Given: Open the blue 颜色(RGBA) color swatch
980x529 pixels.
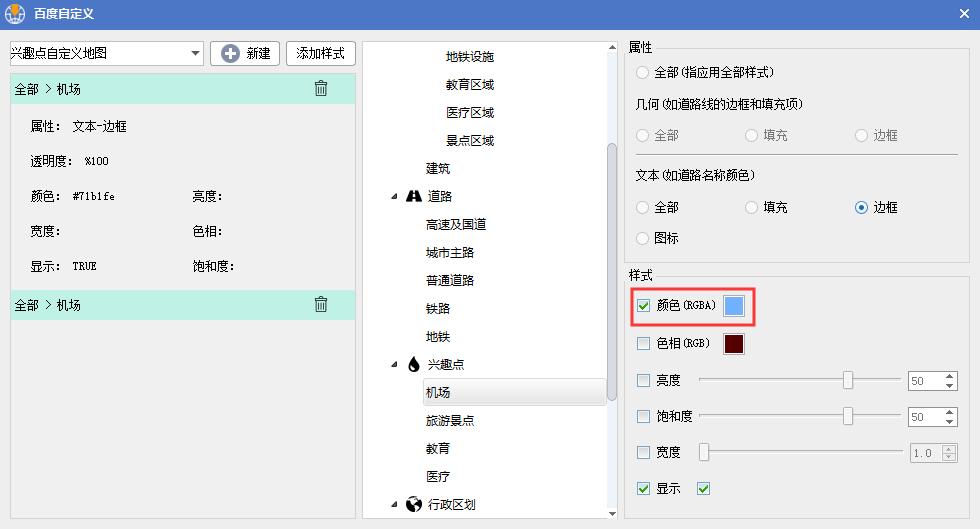Looking at the screenshot, I should (x=734, y=306).
